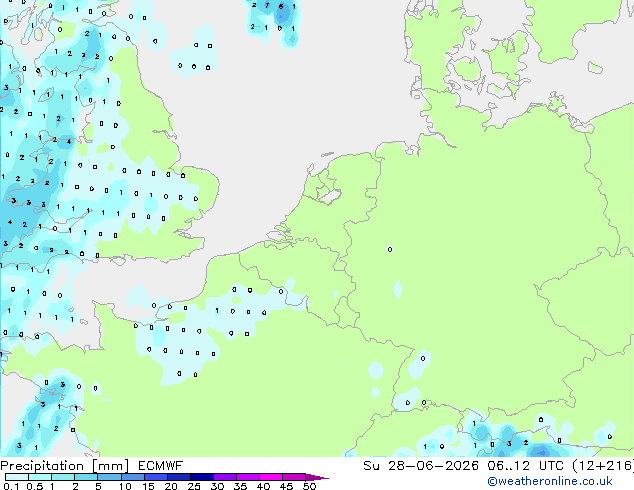Image resolution: width=634 pixels, height=490 pixels.
Task: Pick the purple legend swatch between 30 and 35
Action: 224,477
